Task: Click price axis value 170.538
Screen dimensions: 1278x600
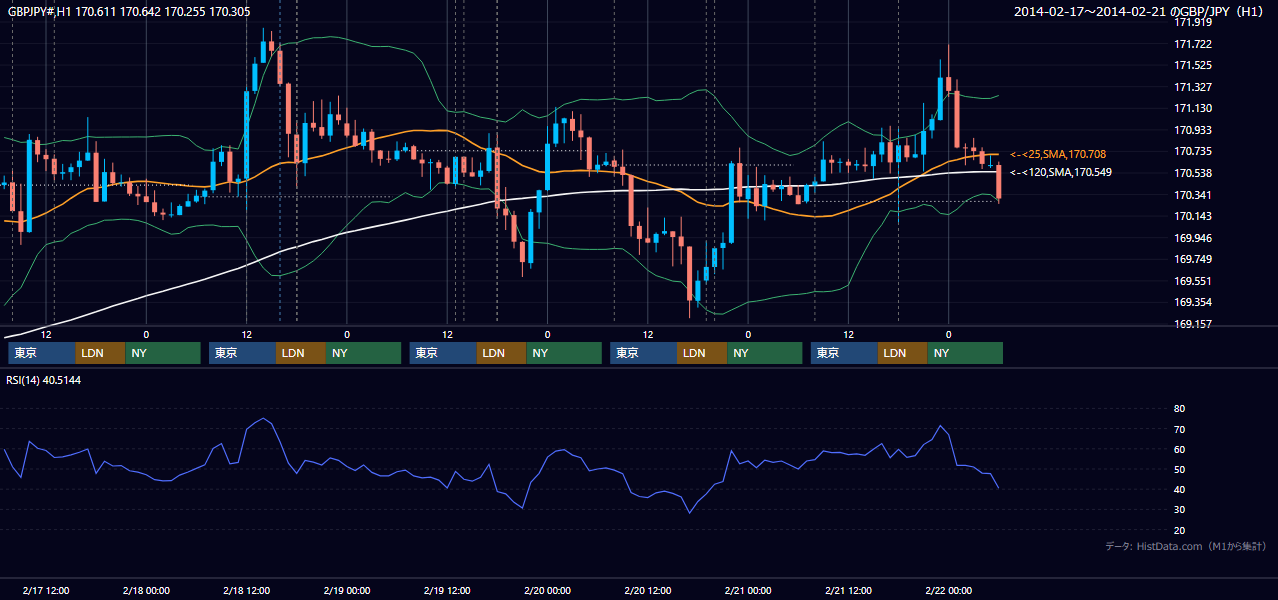Action: (x=1193, y=173)
